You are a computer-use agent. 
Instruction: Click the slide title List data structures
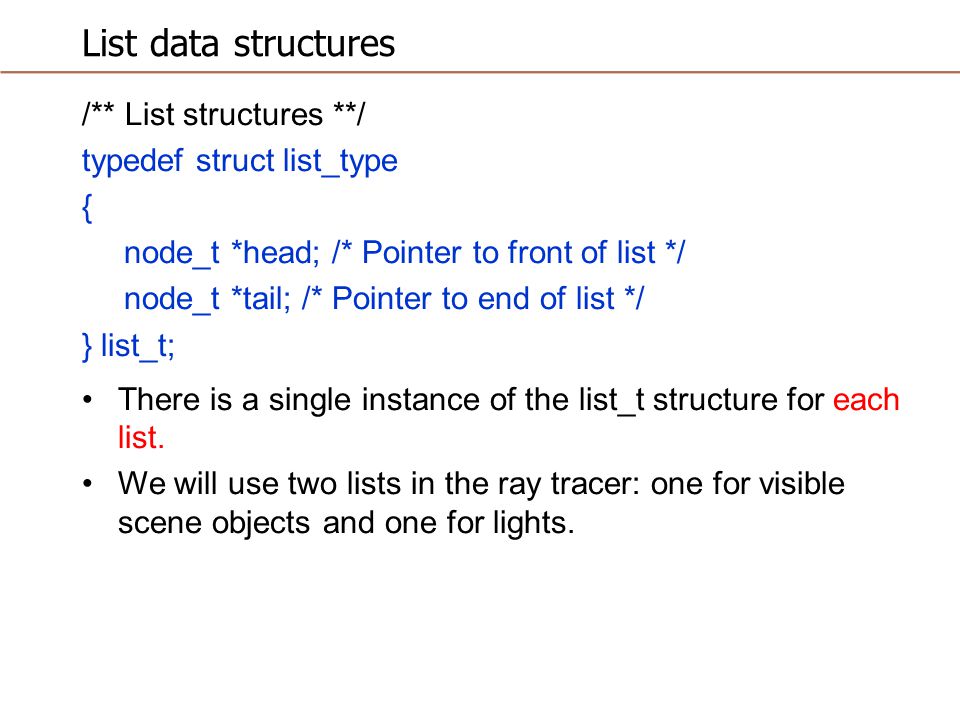(x=238, y=44)
